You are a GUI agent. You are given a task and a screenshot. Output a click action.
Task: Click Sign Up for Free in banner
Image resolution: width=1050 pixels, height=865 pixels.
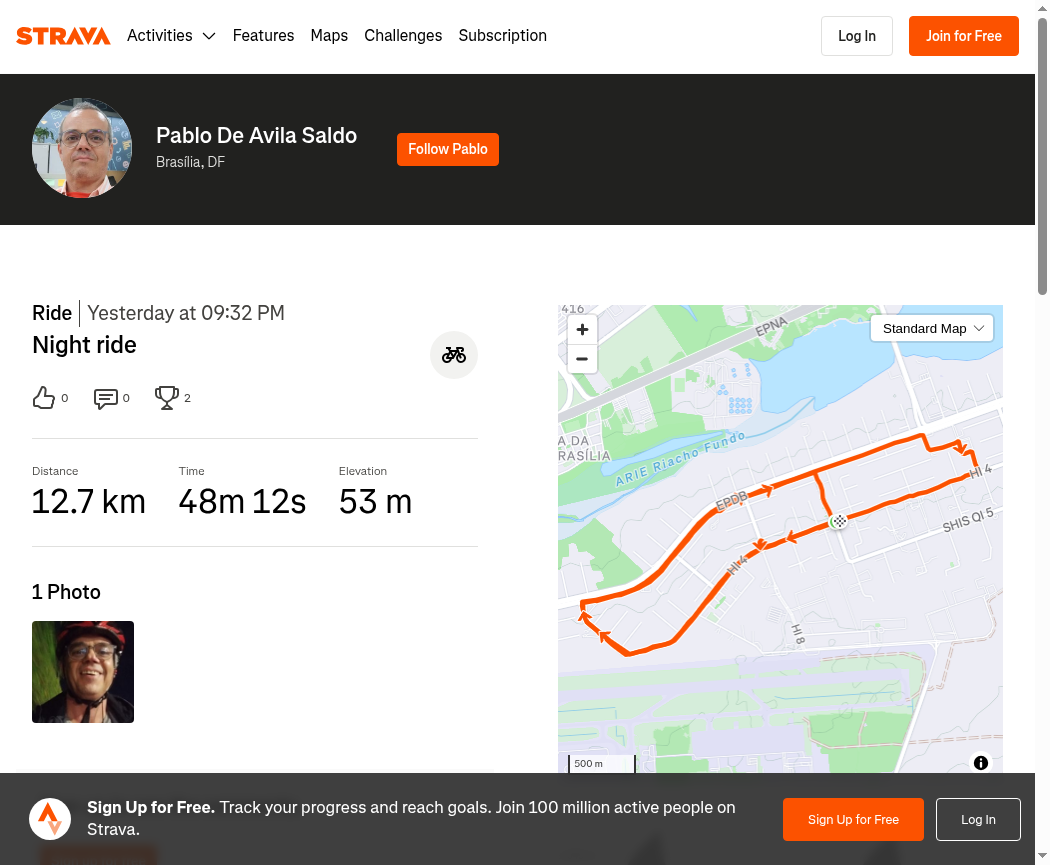[x=853, y=819]
